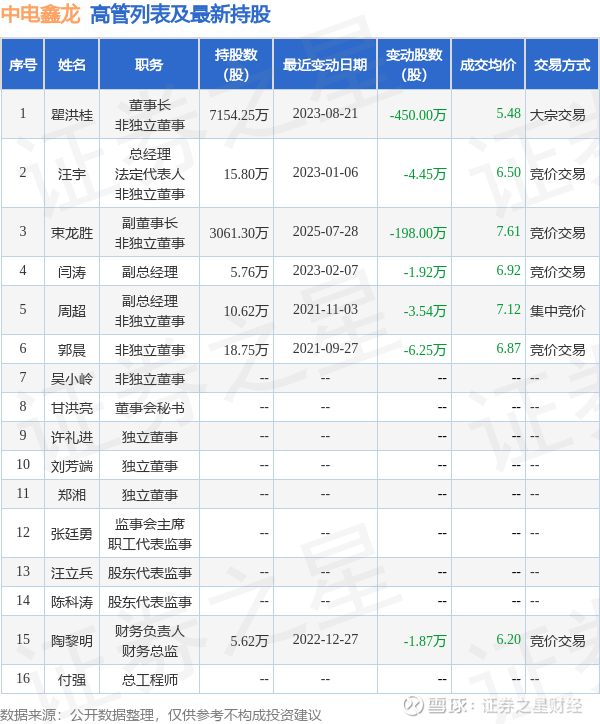This screenshot has height=724, width=600.
Task: Click the 高管列表及最新持股 title text
Action: (180, 14)
